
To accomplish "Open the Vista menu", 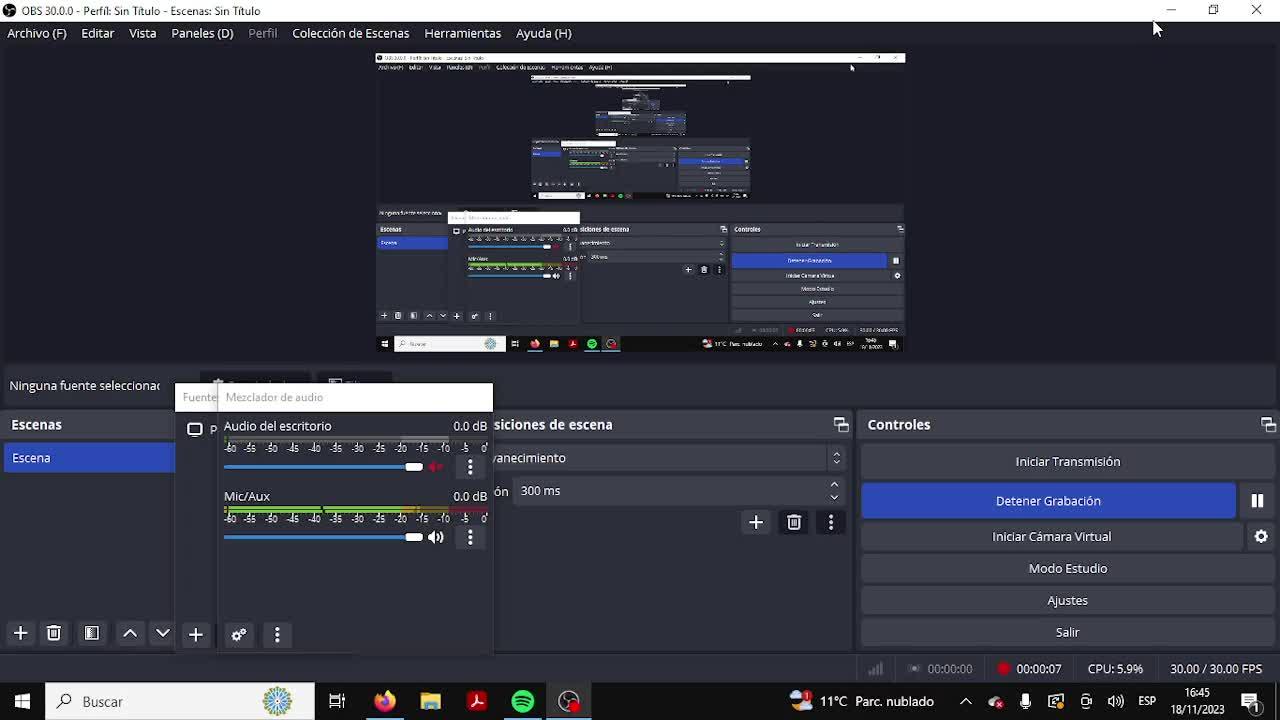I will pos(142,33).
